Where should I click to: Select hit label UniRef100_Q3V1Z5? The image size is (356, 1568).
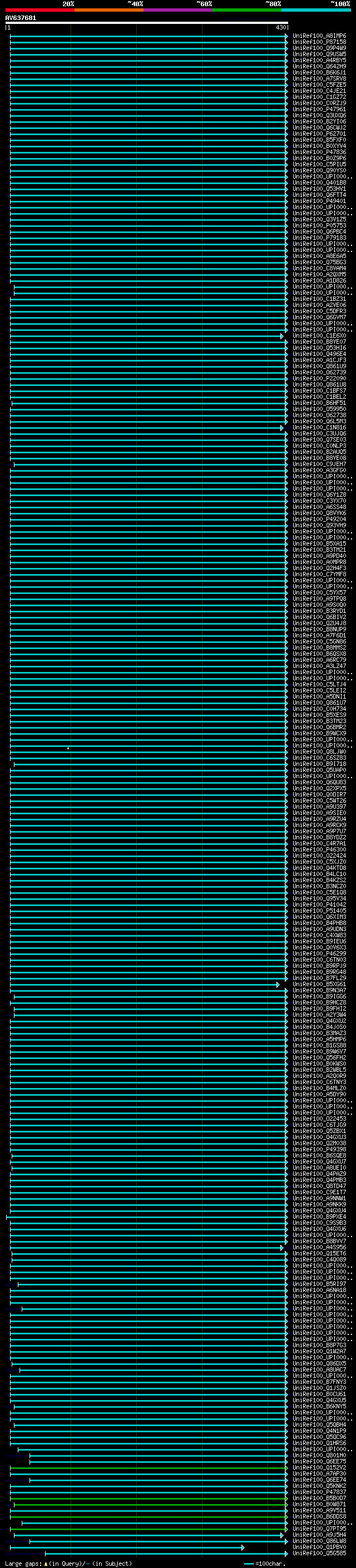(x=319, y=220)
